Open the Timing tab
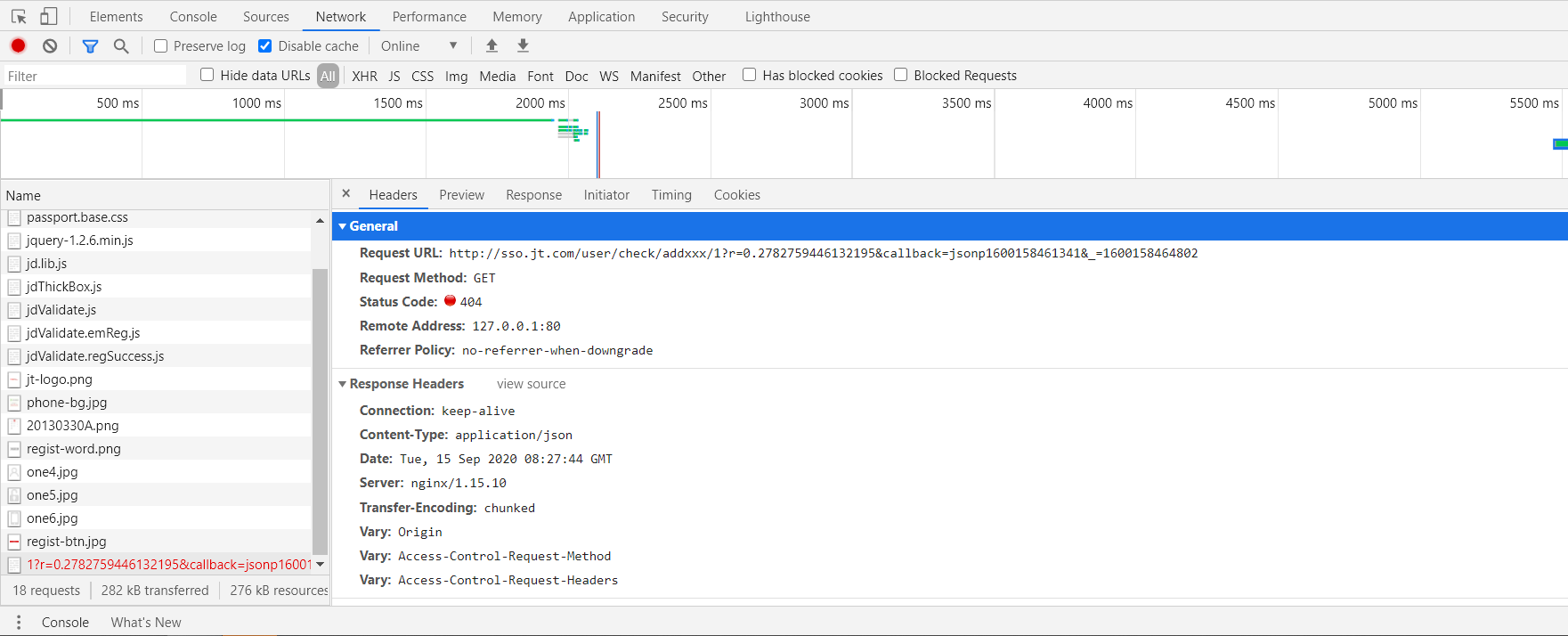 [x=671, y=194]
